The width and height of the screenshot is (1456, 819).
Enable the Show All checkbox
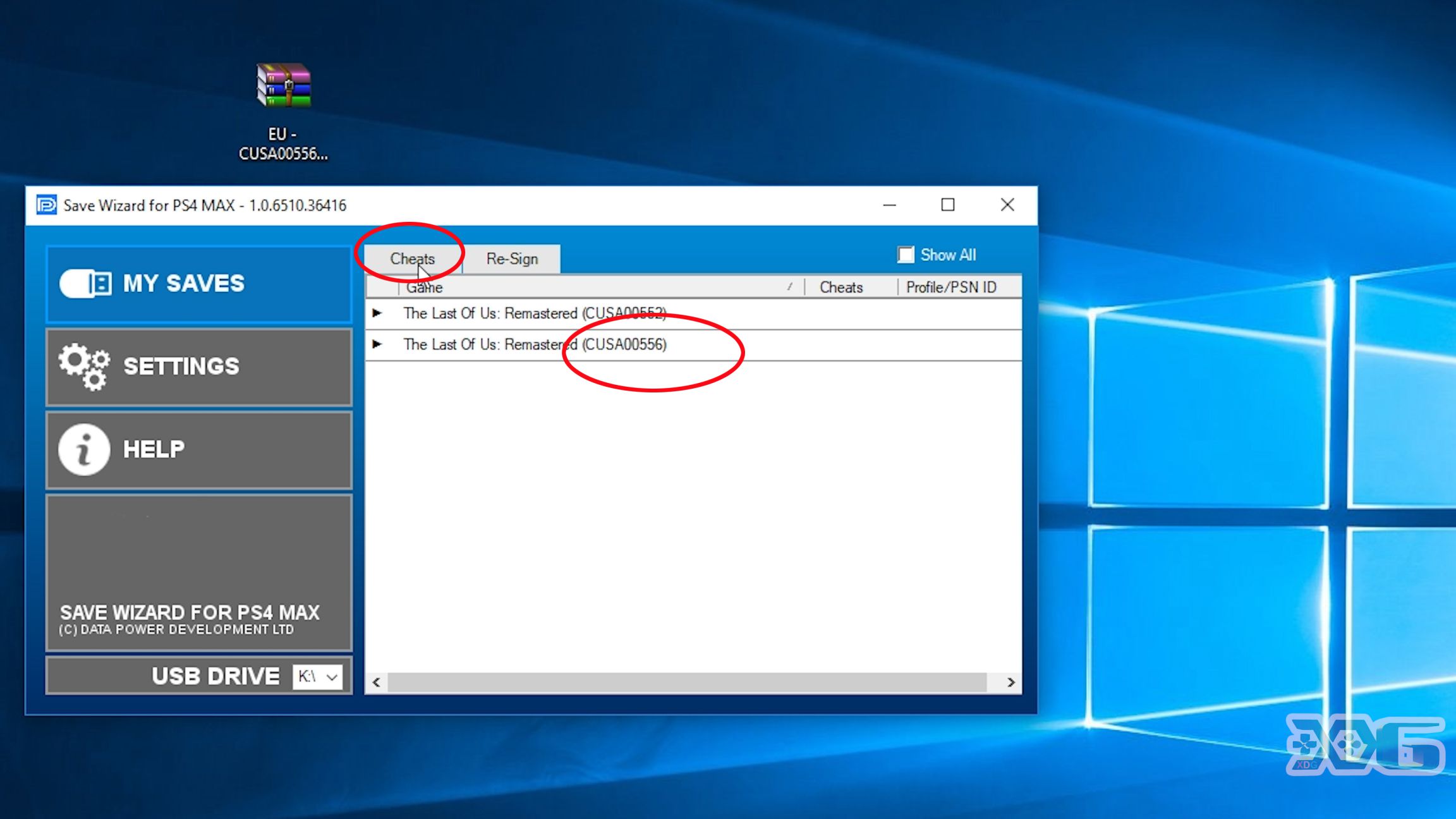(x=906, y=255)
